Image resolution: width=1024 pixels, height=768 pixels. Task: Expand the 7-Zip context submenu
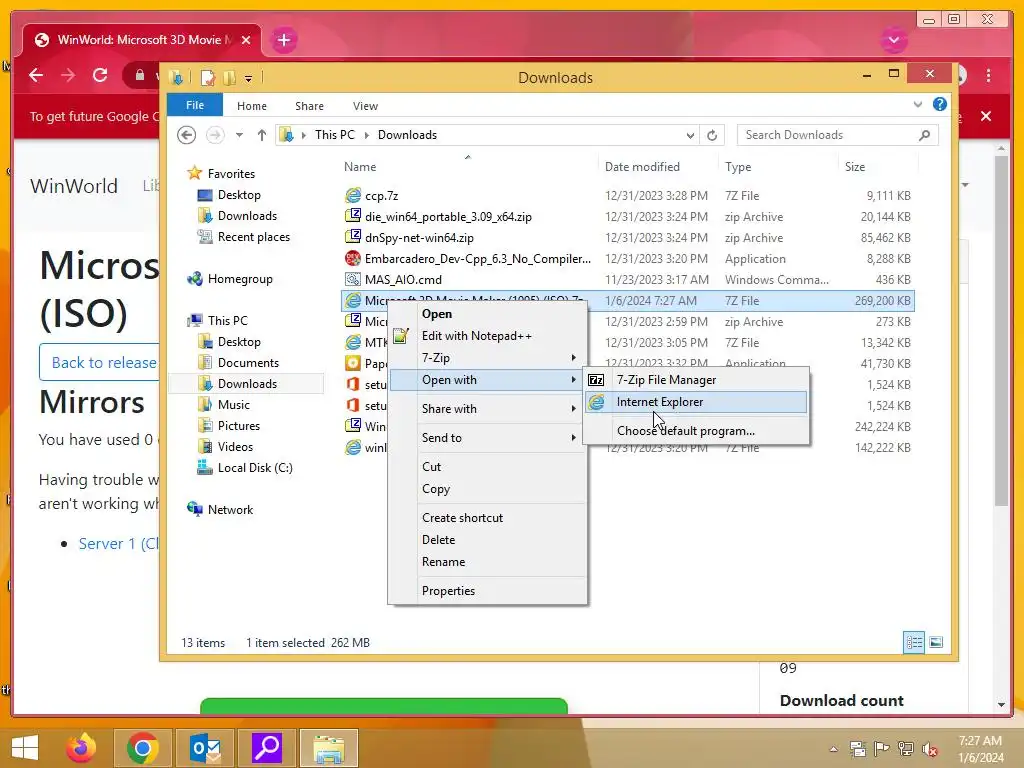487,358
